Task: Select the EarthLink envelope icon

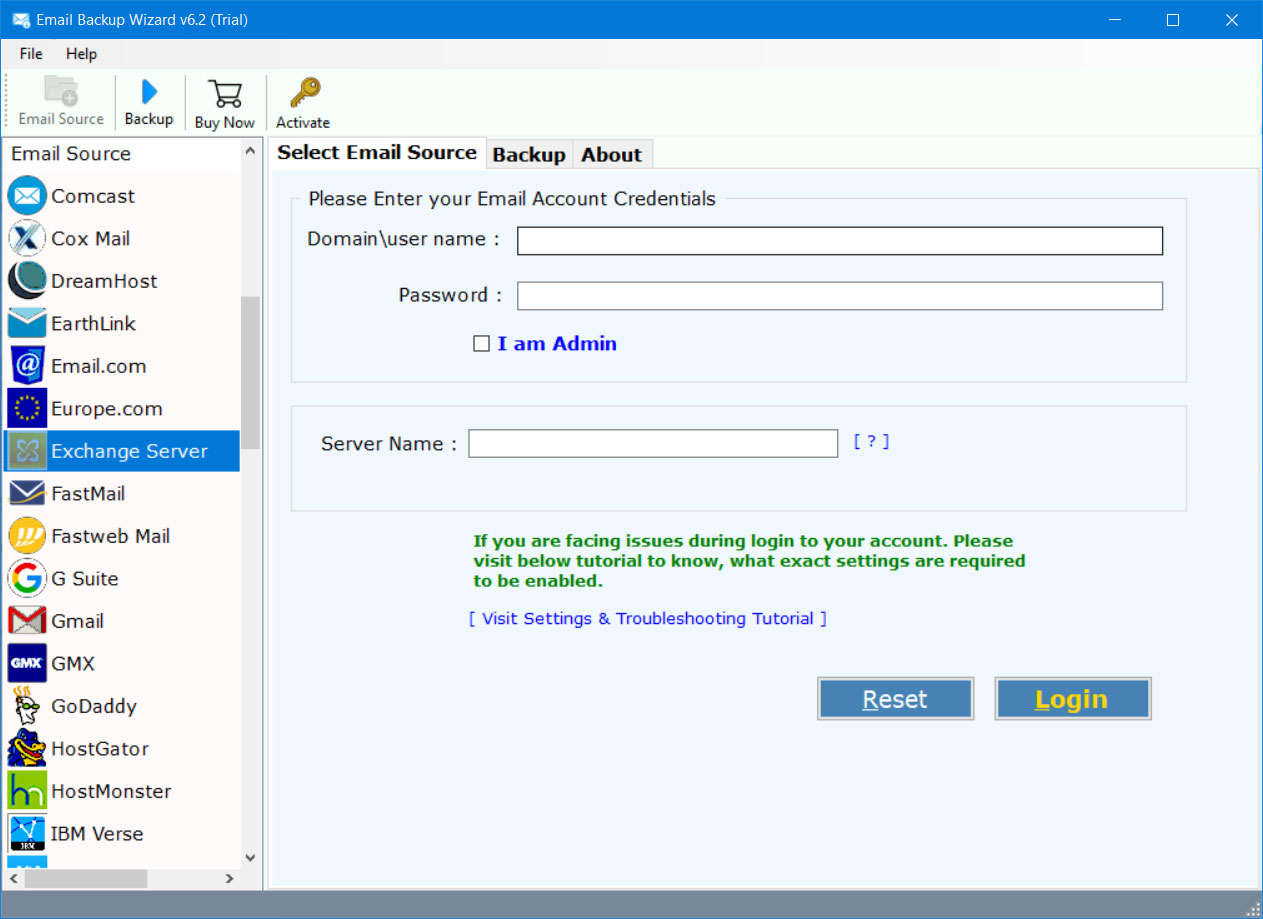Action: 27,323
